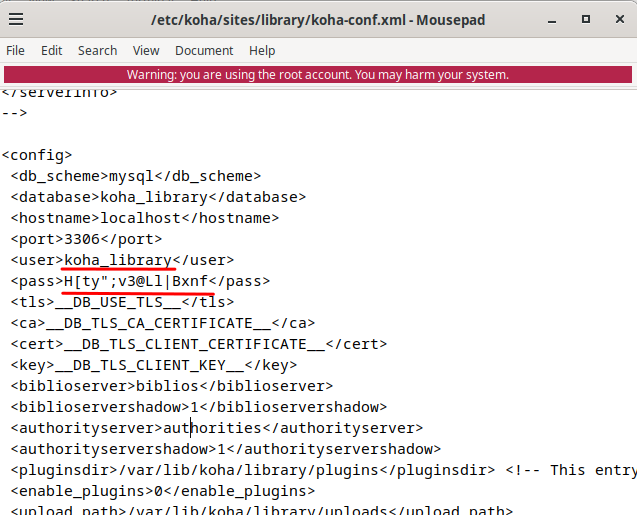Click the db_scheme value mysql

pyautogui.click(x=131, y=176)
